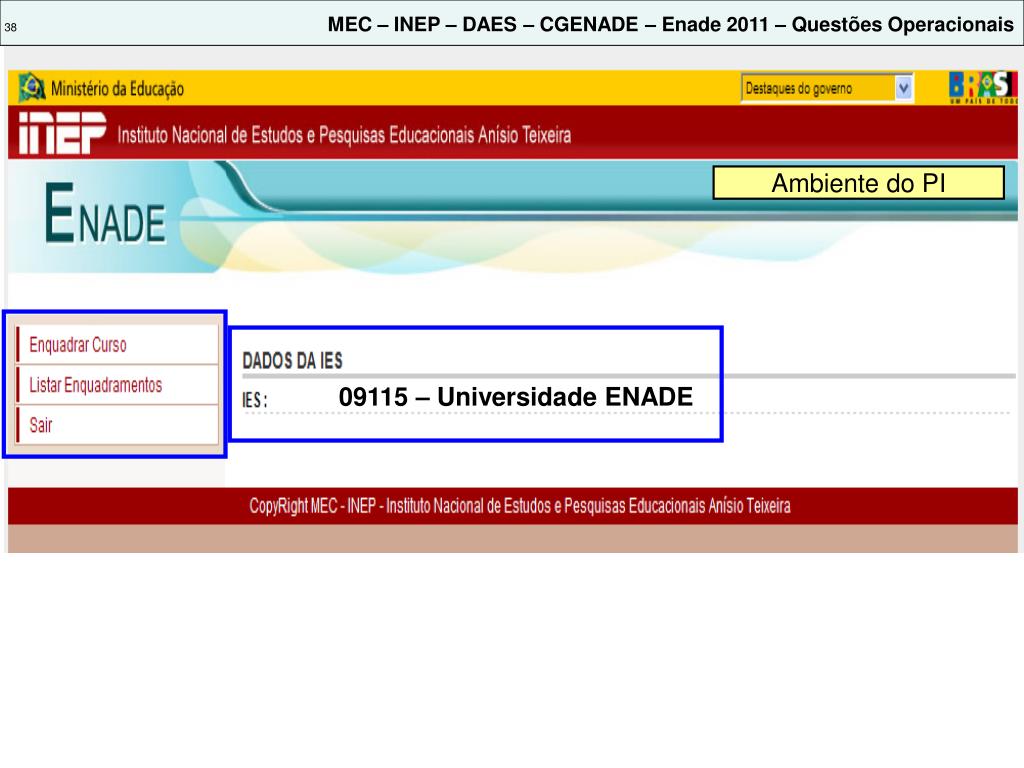The width and height of the screenshot is (1024, 768).
Task: Open the Enquadrar Curso menu item
Action: click(x=117, y=345)
